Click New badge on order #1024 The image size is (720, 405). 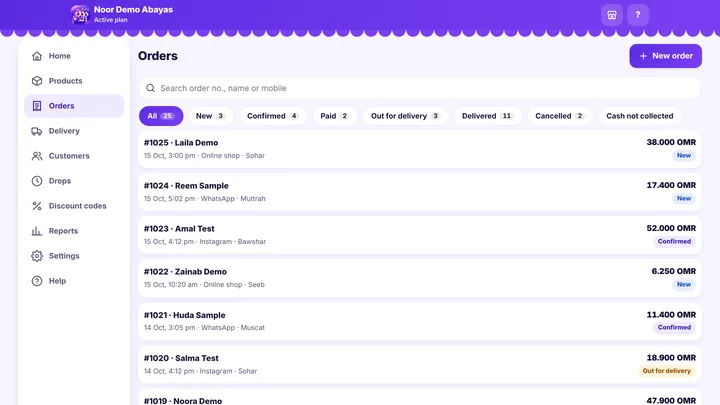tap(684, 199)
